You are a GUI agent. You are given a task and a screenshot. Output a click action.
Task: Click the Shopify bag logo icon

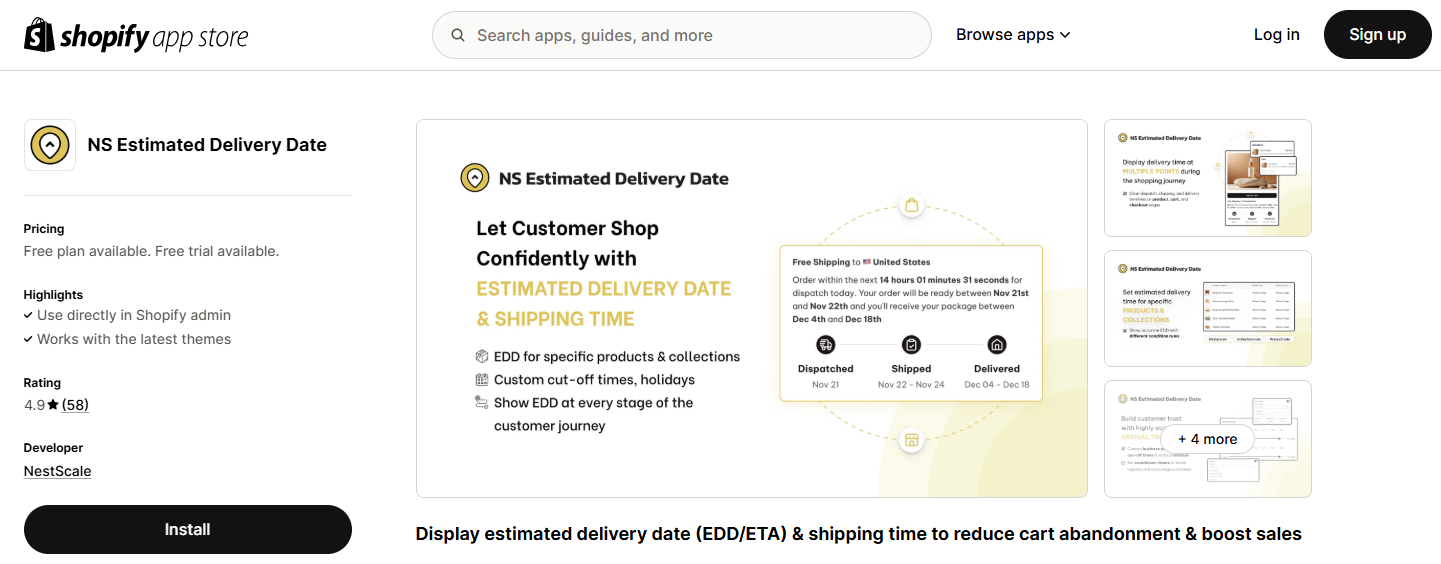(39, 35)
